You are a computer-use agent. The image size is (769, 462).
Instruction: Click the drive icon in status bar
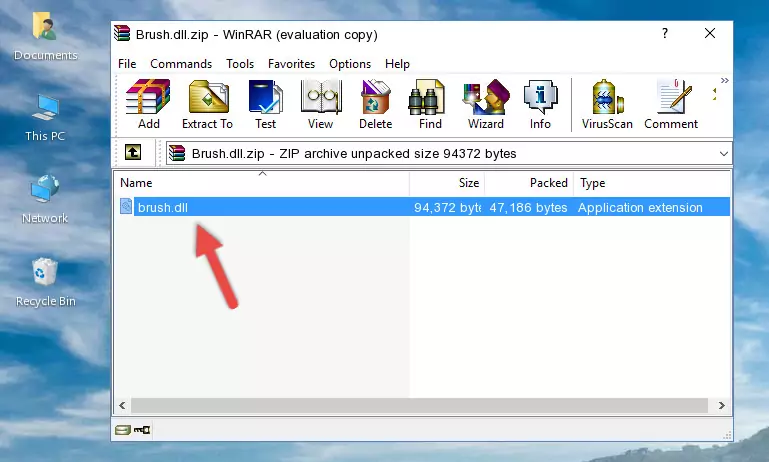pos(123,430)
